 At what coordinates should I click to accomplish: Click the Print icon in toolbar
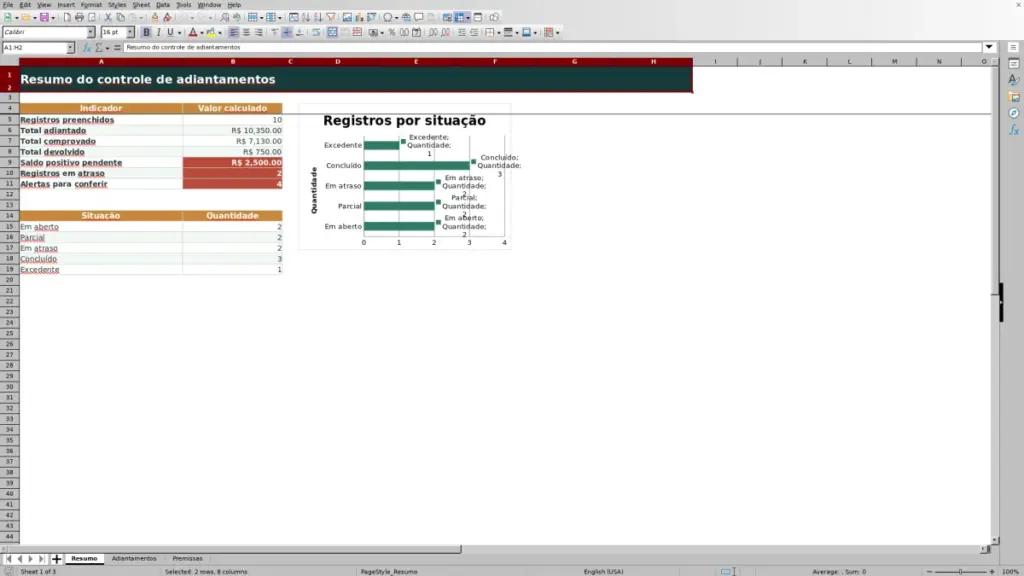point(79,18)
